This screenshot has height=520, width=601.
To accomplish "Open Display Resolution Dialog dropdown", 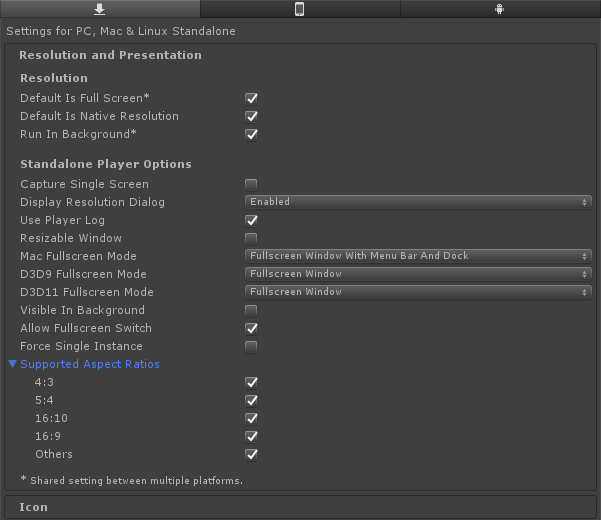I will [x=418, y=202].
